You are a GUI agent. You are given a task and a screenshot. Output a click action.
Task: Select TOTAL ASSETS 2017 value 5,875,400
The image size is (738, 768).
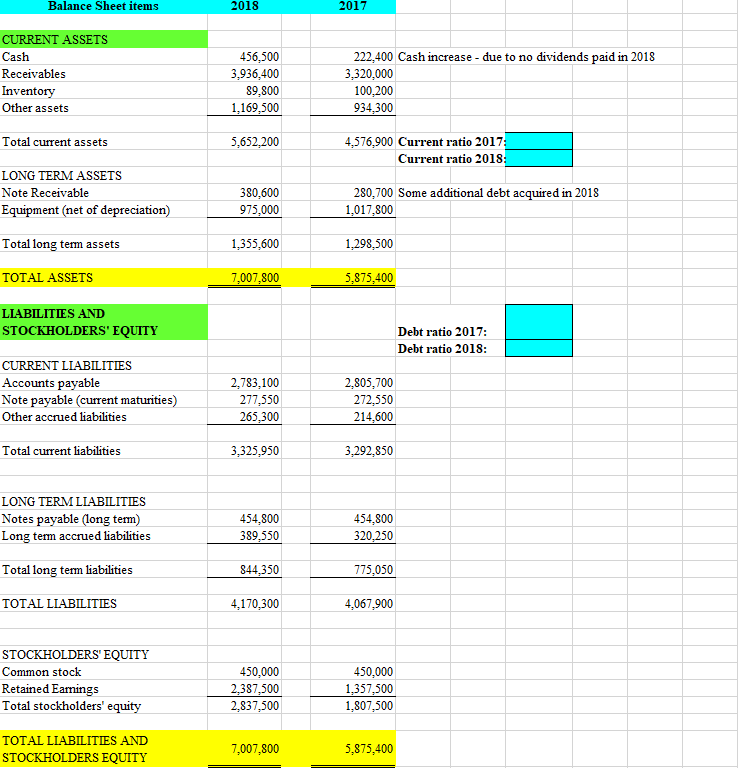369,278
